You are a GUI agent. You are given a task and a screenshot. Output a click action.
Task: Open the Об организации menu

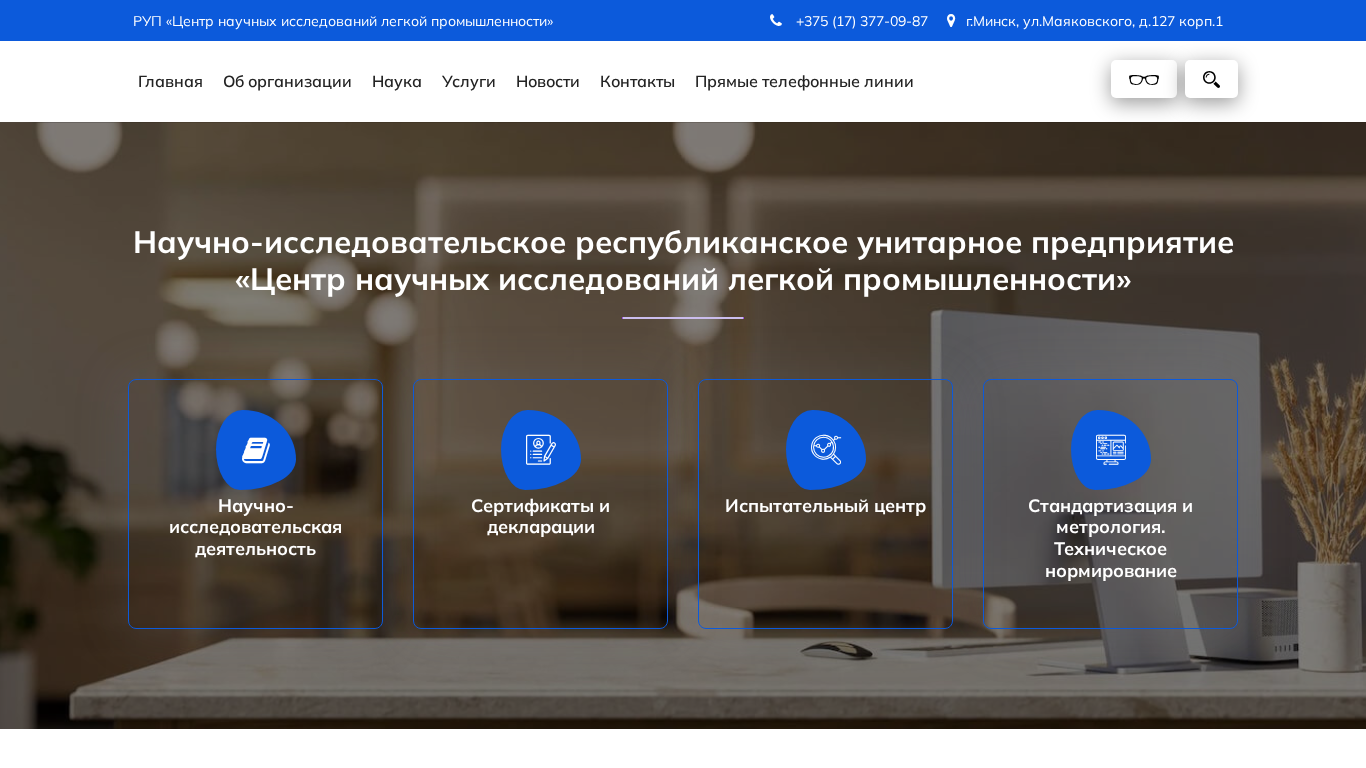[287, 82]
